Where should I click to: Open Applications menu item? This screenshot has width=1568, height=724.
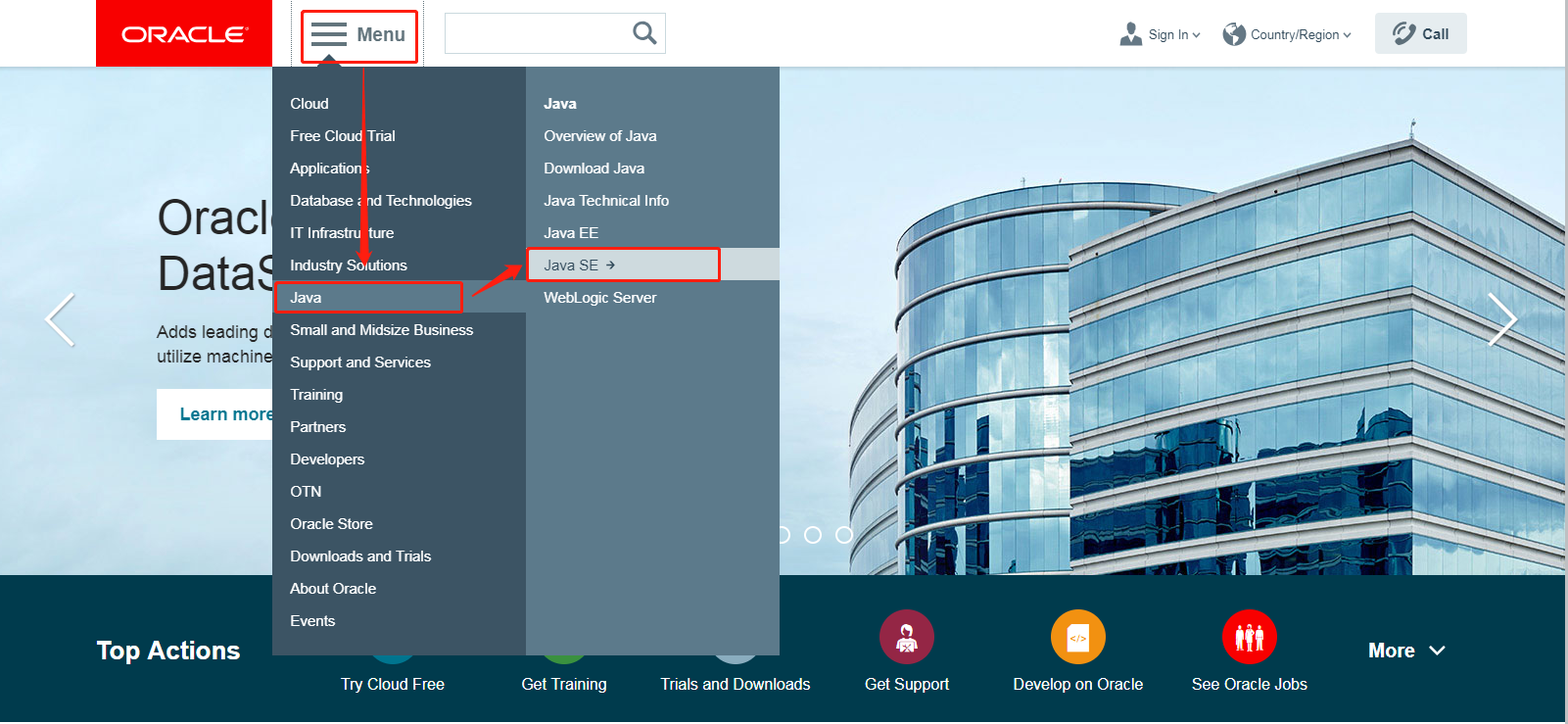tap(330, 168)
